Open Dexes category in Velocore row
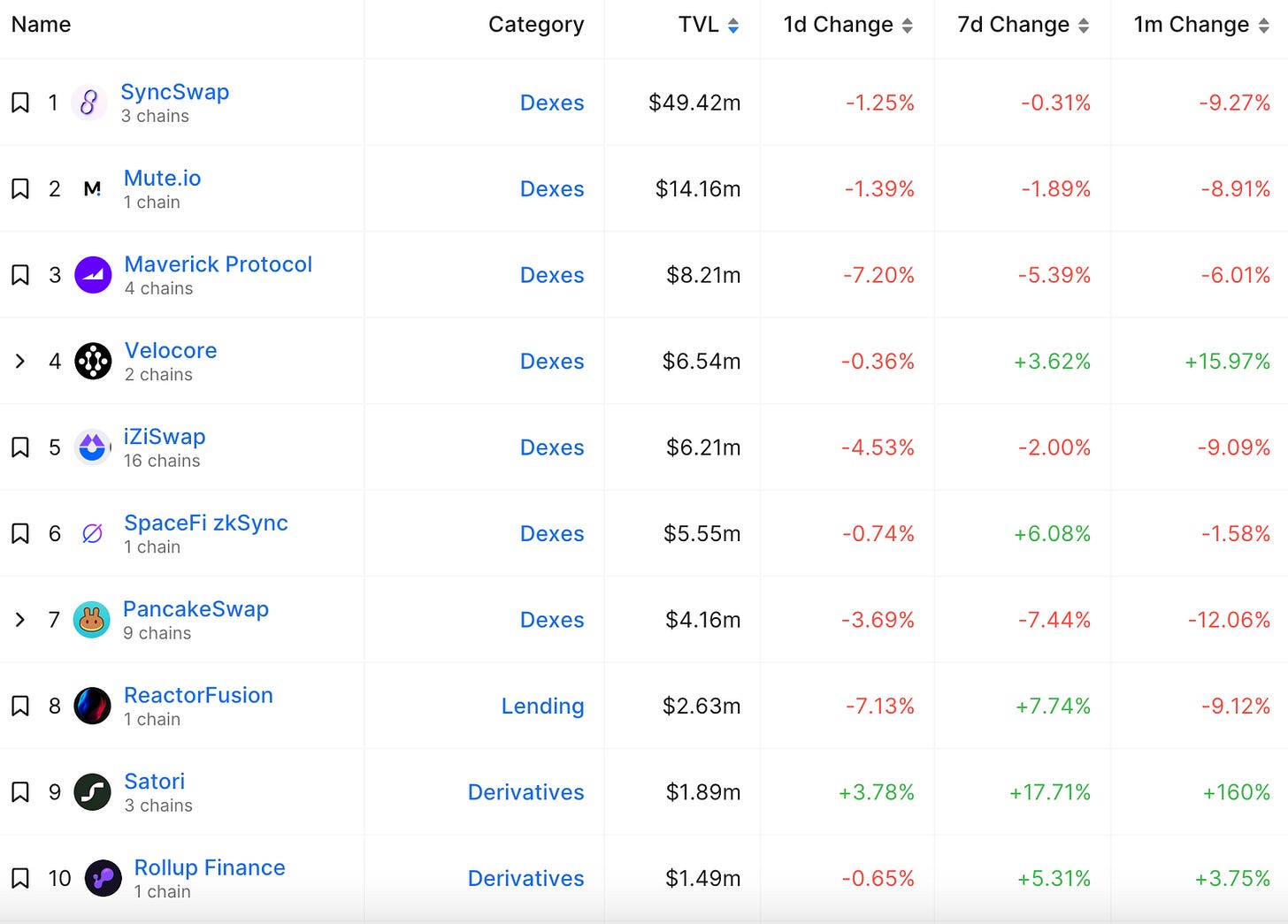Screen dimensions: 1288x924 552,361
